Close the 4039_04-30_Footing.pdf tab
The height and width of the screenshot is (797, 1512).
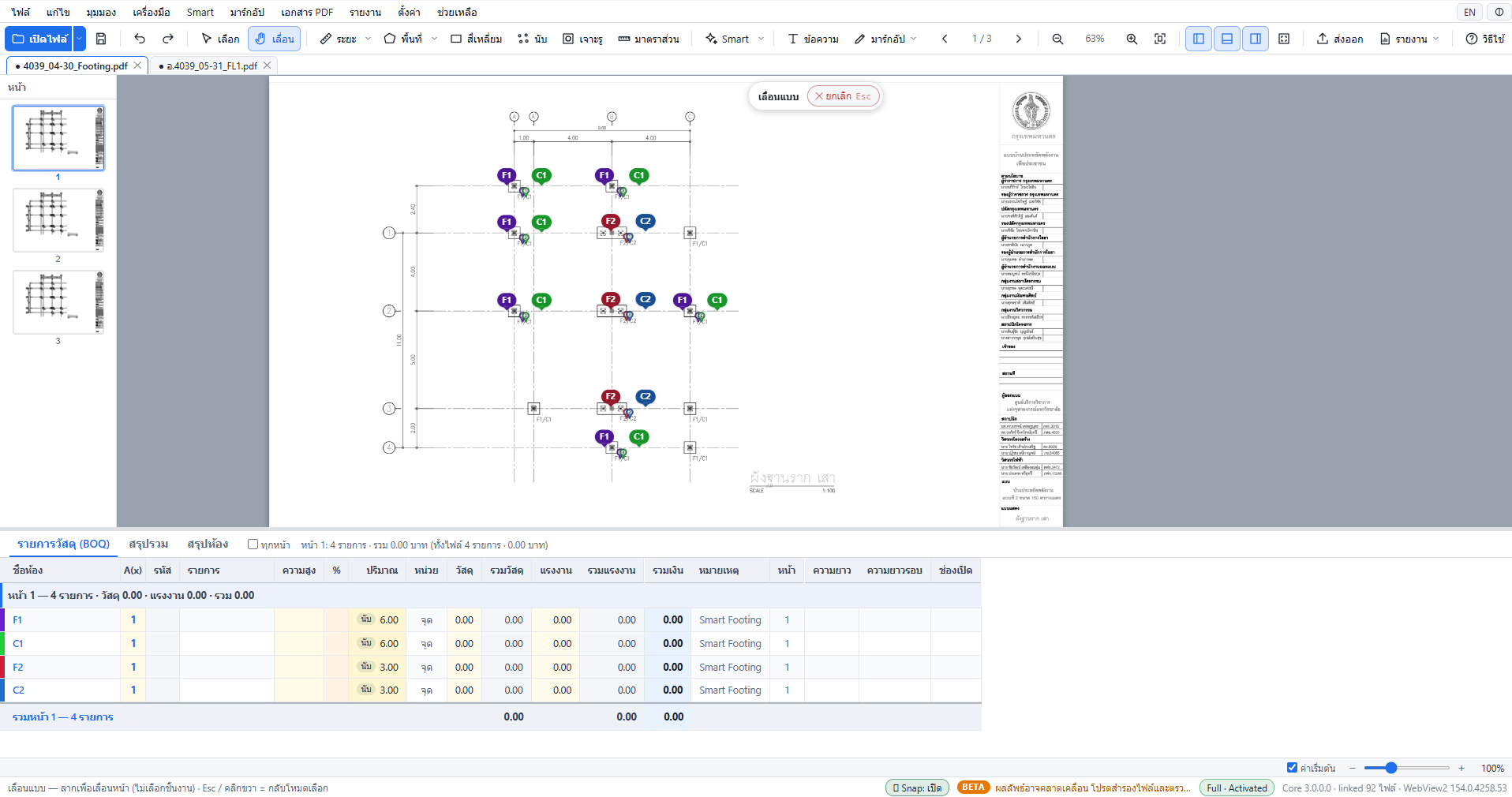coord(137,65)
